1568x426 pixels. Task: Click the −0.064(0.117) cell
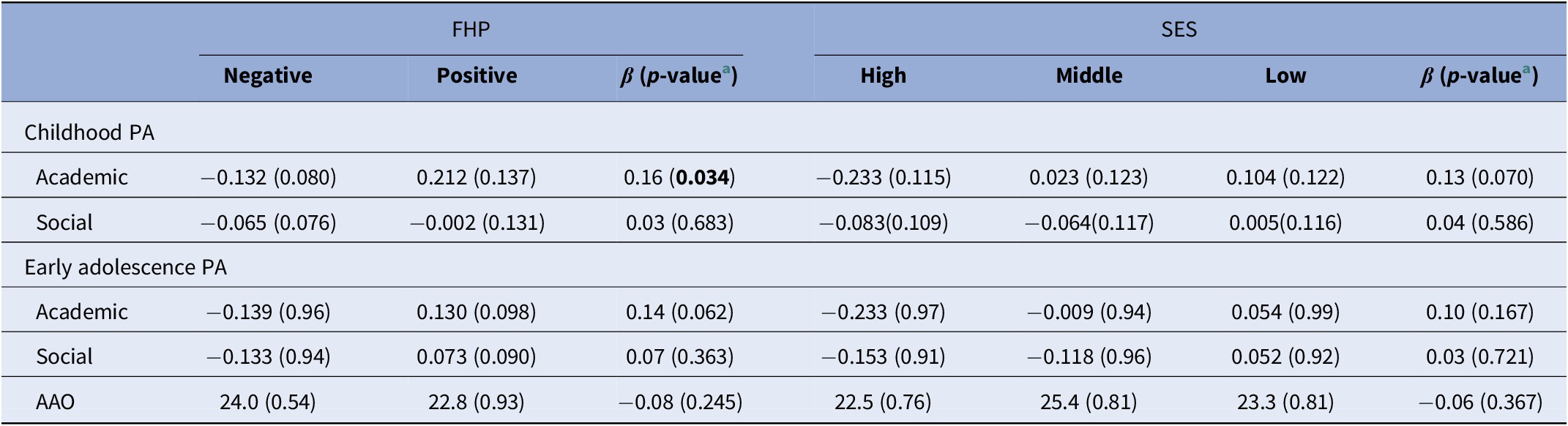click(1089, 223)
